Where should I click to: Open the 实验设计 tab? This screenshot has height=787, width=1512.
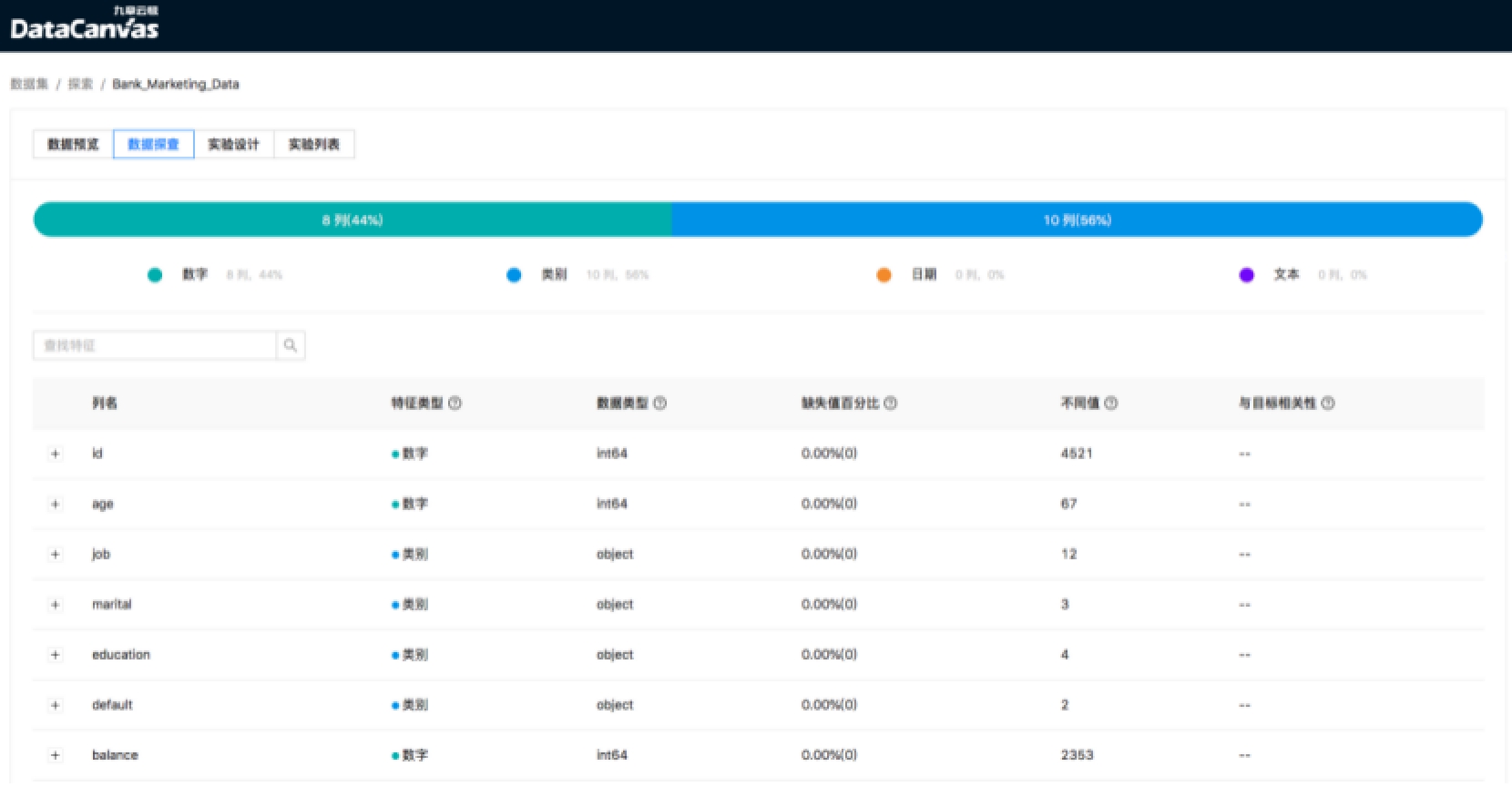tap(233, 144)
